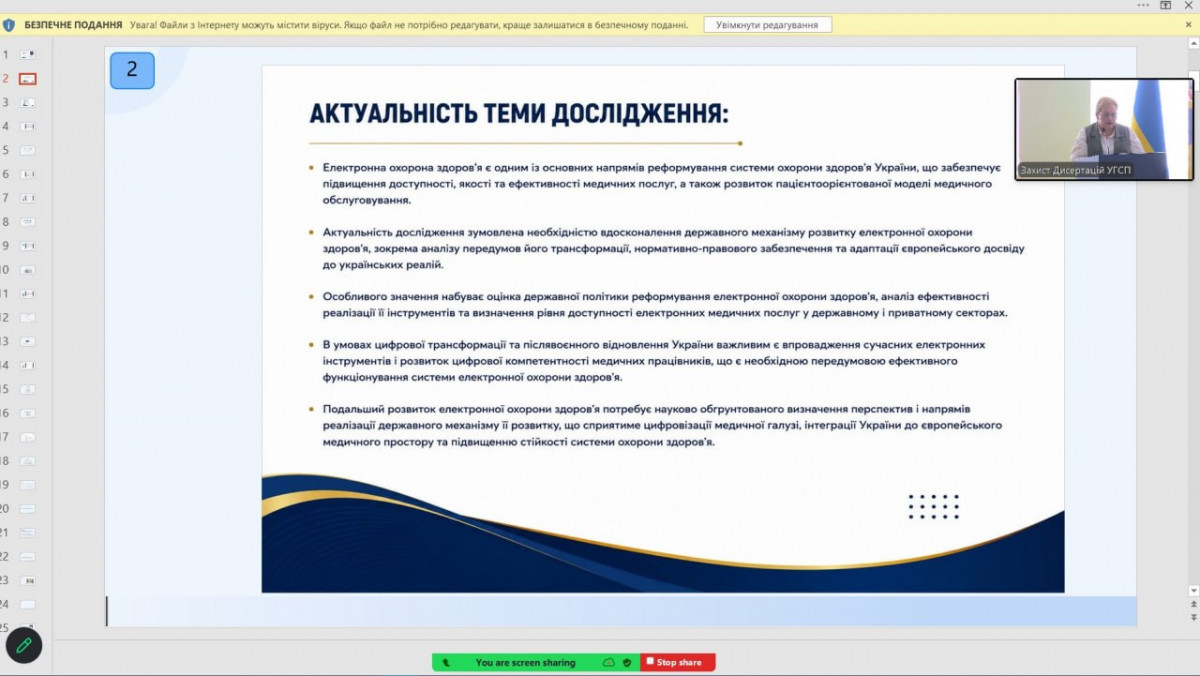Viewport: 1200px width, 676px height.
Task: Go to slide 5 thumbnail
Action: [x=28, y=150]
